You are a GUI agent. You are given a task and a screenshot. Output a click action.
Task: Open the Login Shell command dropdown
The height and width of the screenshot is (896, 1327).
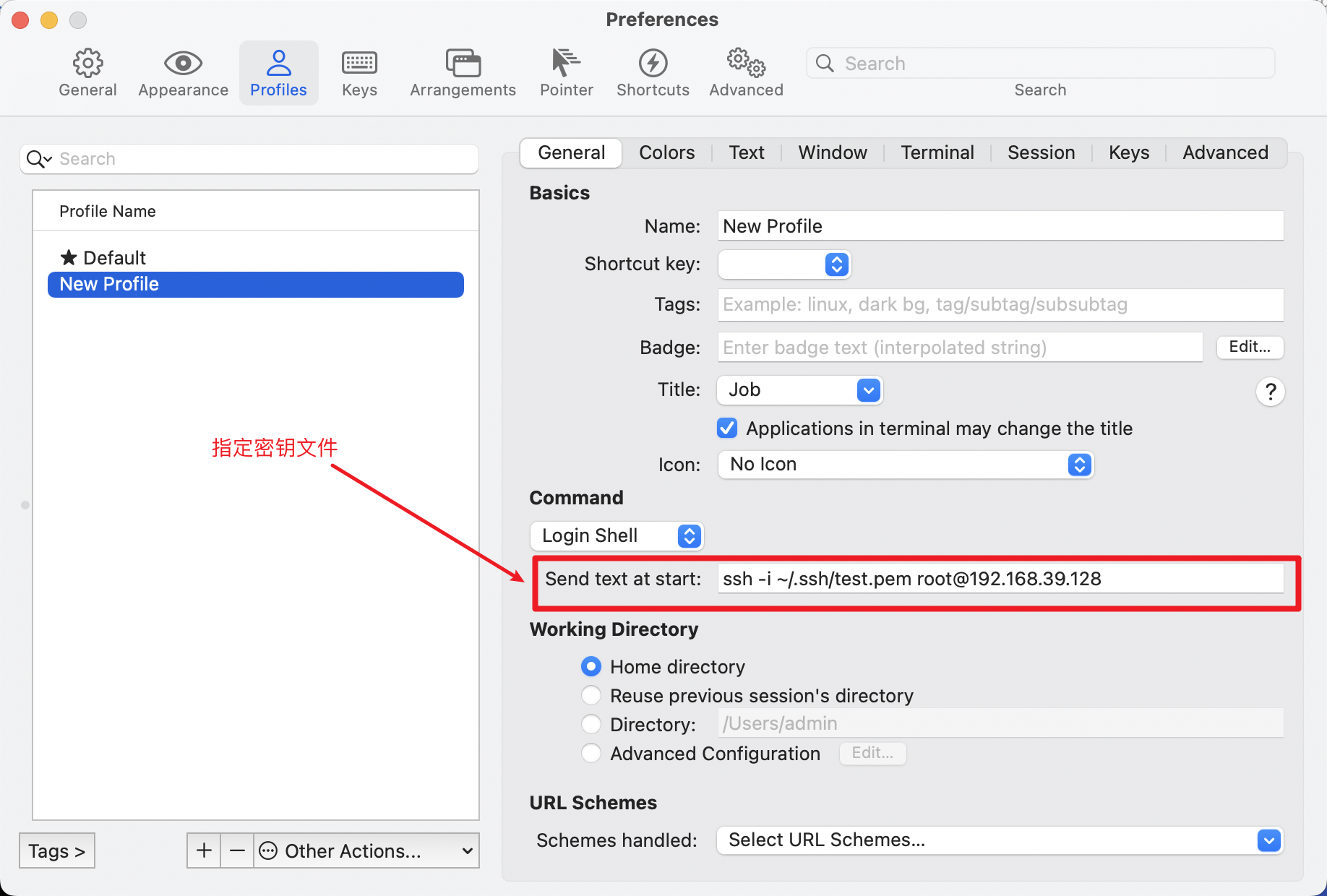[x=617, y=535]
